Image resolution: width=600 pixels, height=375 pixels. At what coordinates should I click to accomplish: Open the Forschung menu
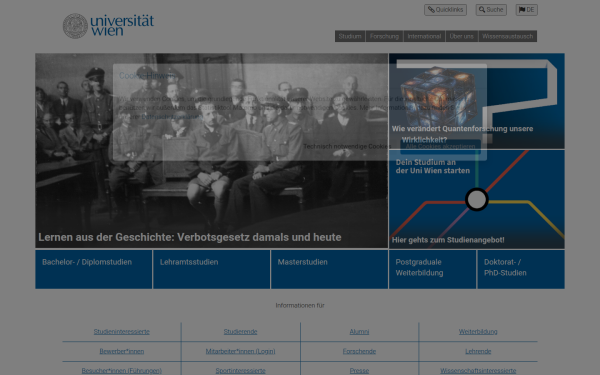[x=384, y=36]
